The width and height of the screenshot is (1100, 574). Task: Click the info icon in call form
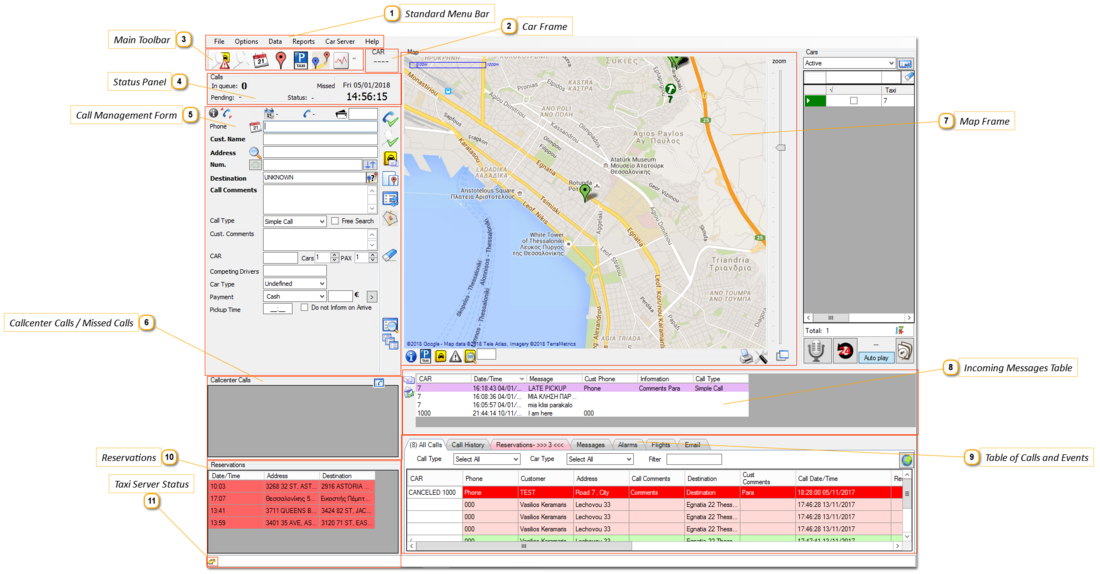[213, 113]
